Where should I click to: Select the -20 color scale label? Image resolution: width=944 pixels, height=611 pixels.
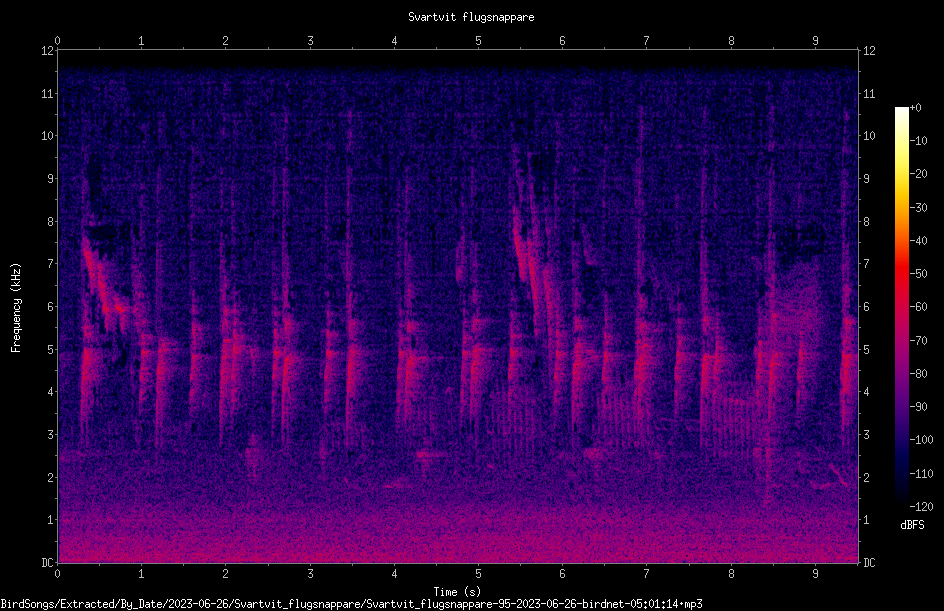point(918,174)
